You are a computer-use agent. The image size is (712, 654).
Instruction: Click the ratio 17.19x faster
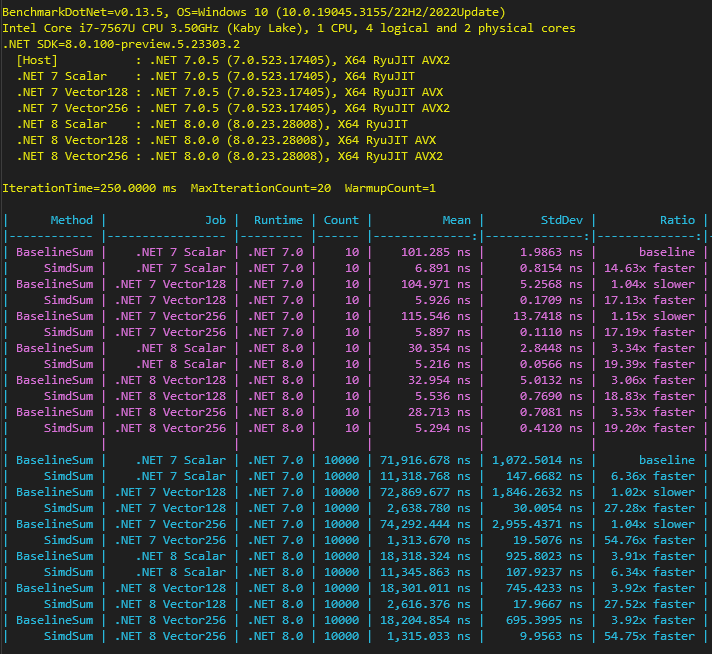[x=649, y=332]
